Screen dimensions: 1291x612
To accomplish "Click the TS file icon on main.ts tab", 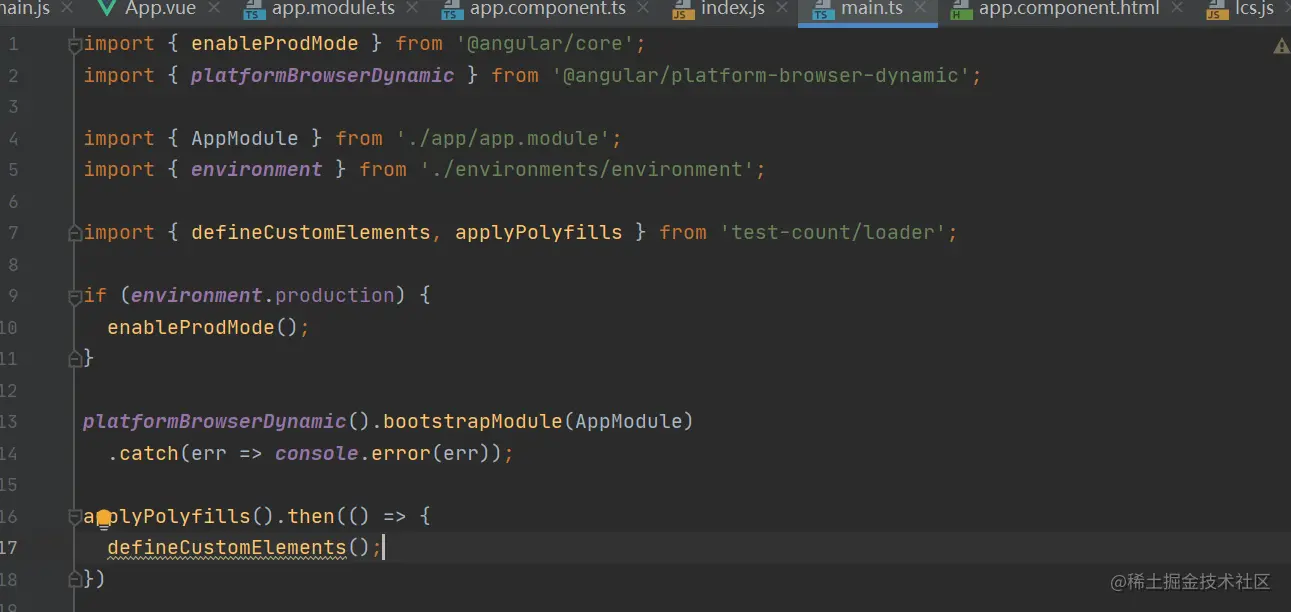I will [823, 10].
